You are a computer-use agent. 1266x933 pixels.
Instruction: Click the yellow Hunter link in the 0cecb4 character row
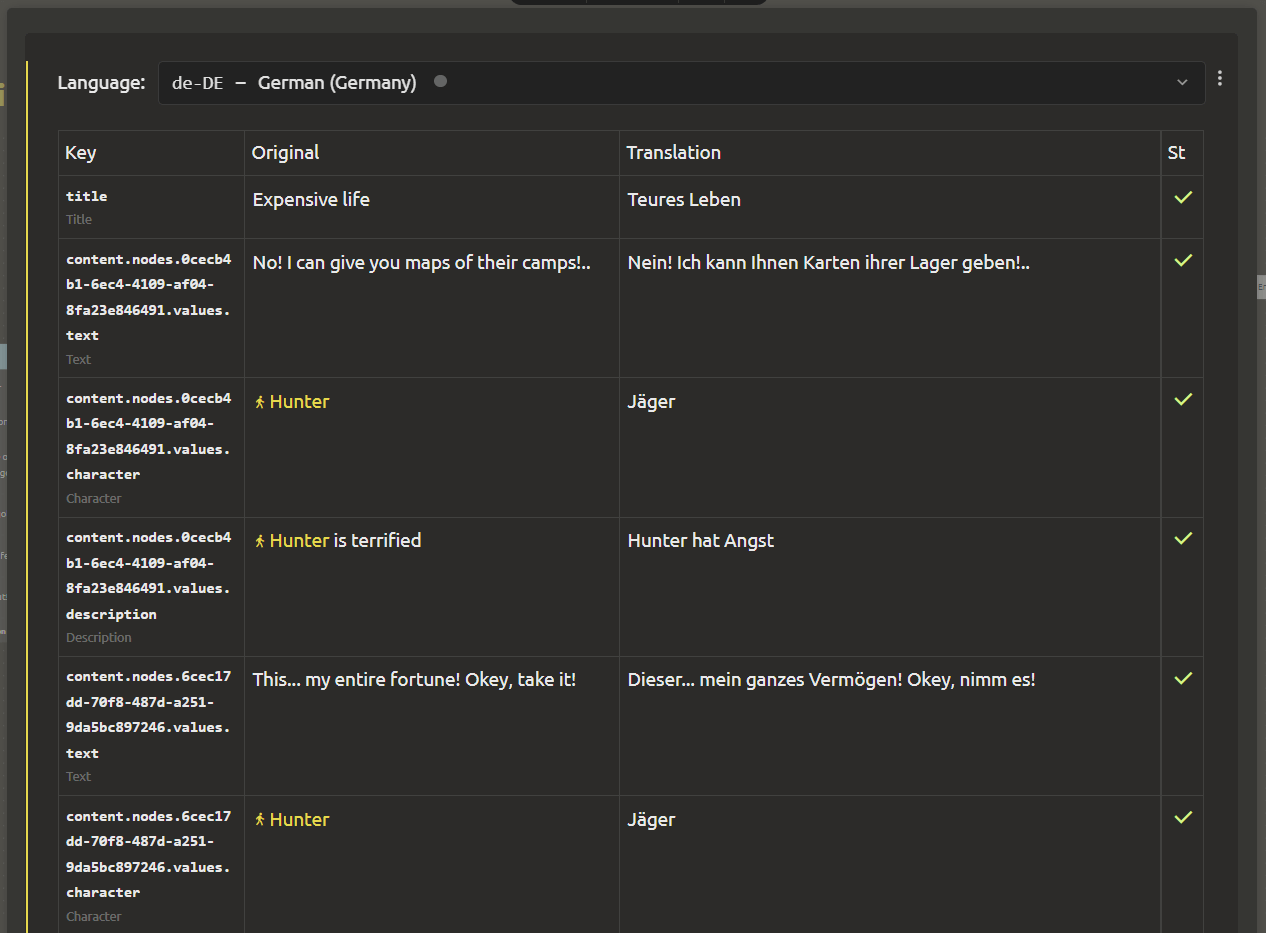(x=299, y=402)
